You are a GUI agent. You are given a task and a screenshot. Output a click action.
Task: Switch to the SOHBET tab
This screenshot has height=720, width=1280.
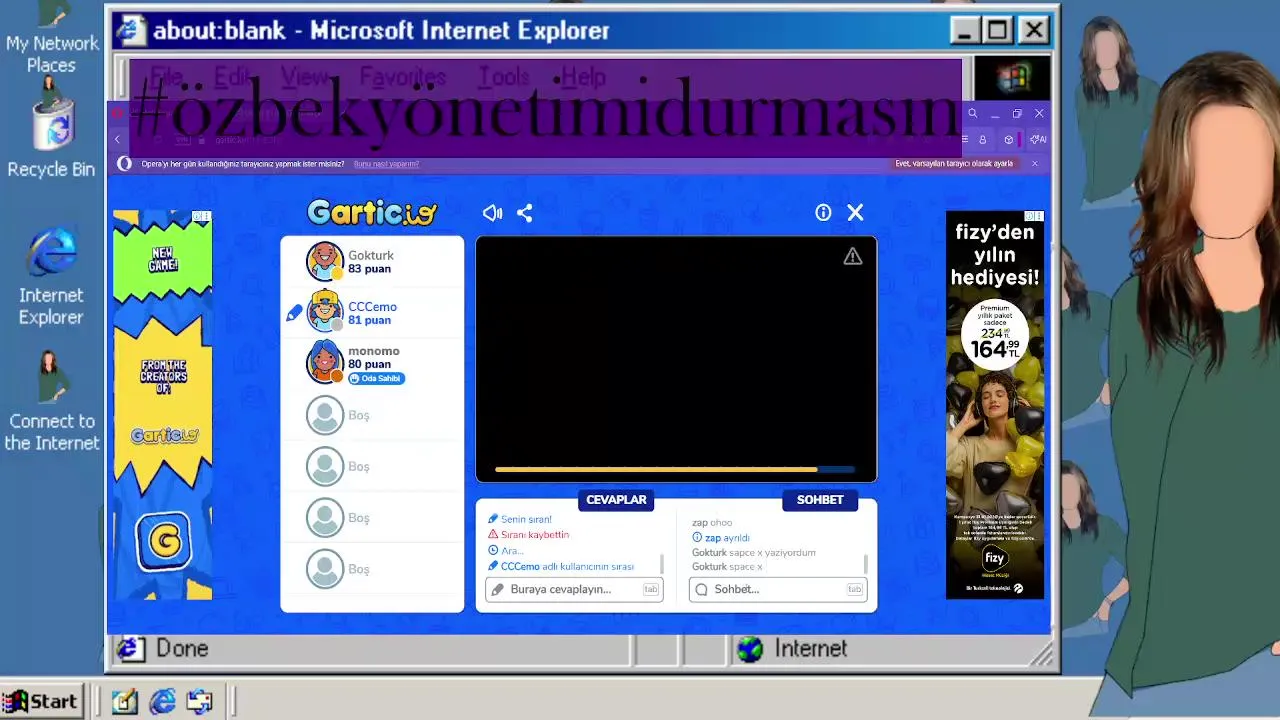pyautogui.click(x=820, y=500)
